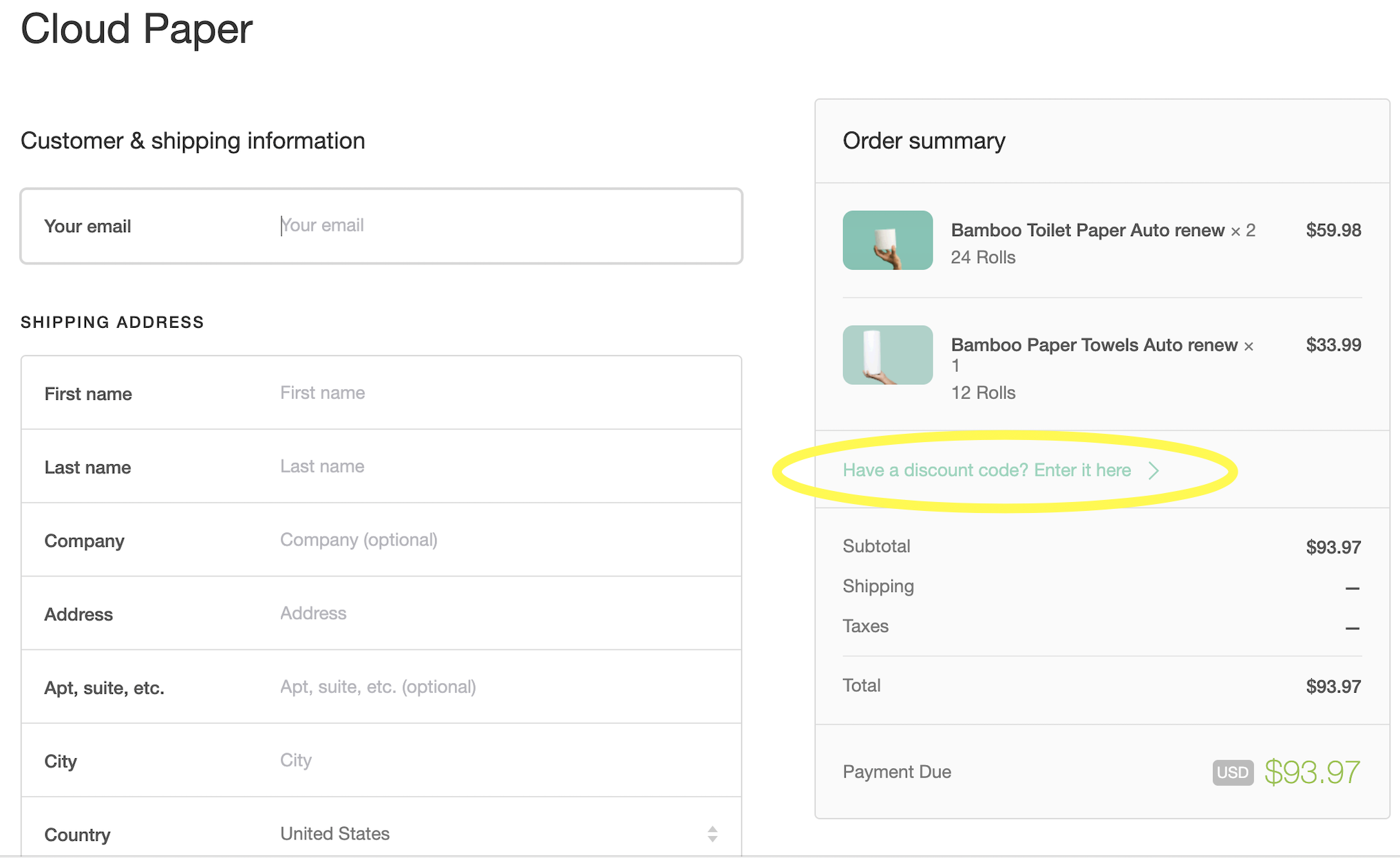The height and width of the screenshot is (858, 1400).
Task: Click the $33.99 item price
Action: [x=1333, y=345]
